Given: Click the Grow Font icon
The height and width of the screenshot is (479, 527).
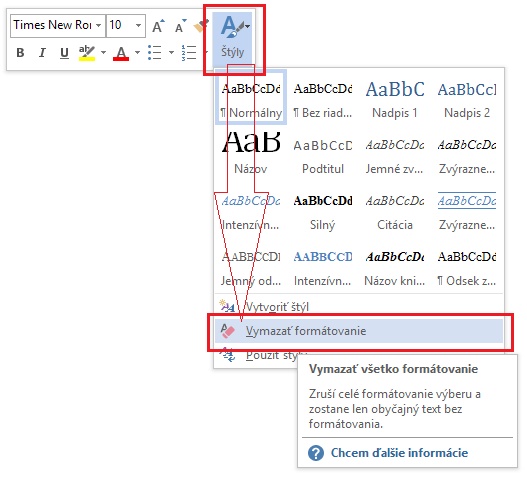Looking at the screenshot, I should 158,26.
